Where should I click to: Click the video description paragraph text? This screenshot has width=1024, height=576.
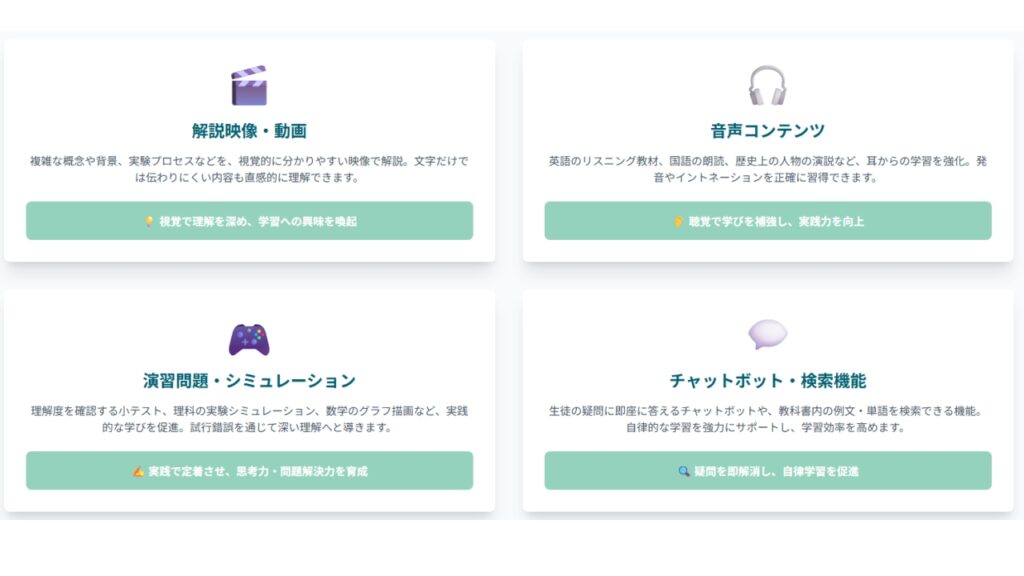tap(249, 169)
